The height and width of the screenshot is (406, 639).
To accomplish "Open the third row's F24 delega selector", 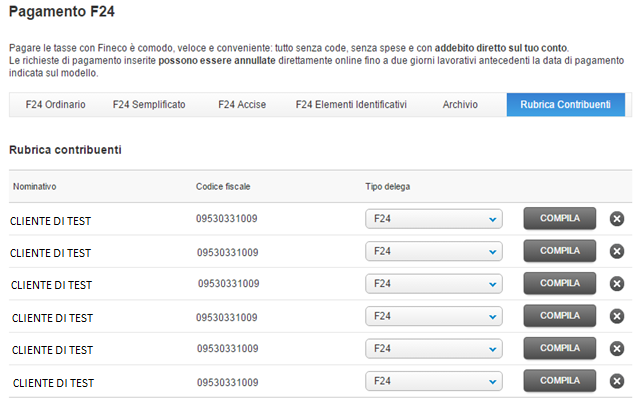I will pyautogui.click(x=434, y=283).
